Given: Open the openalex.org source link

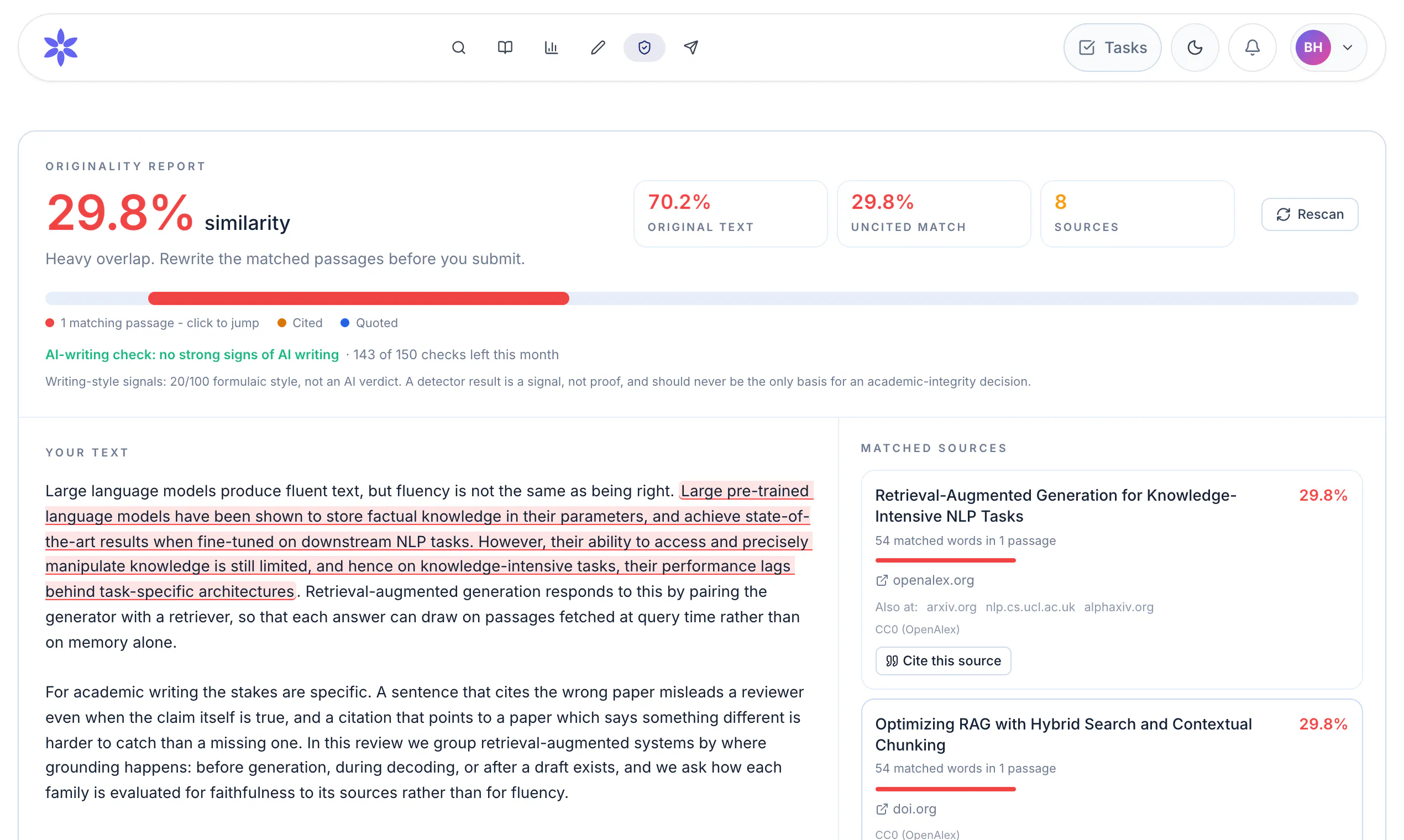Looking at the screenshot, I should [x=933, y=580].
